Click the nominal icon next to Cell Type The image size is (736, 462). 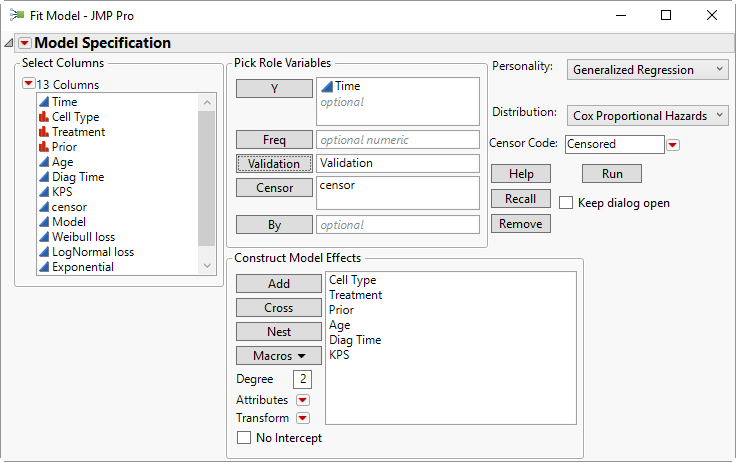tap(44, 117)
